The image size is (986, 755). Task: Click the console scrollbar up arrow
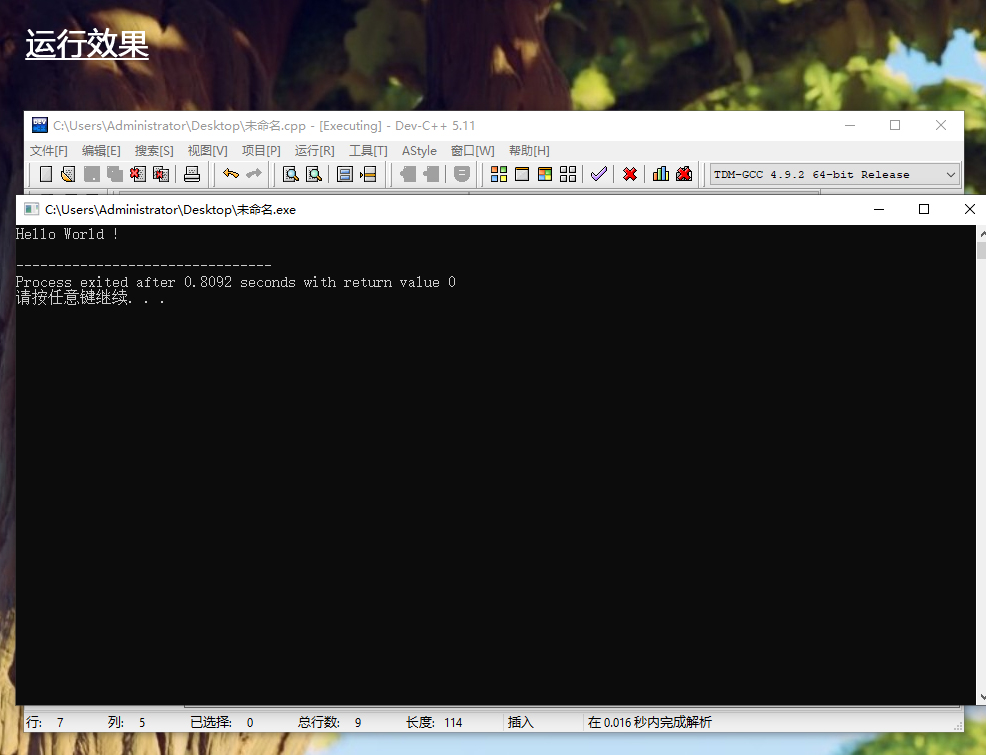pos(982,233)
